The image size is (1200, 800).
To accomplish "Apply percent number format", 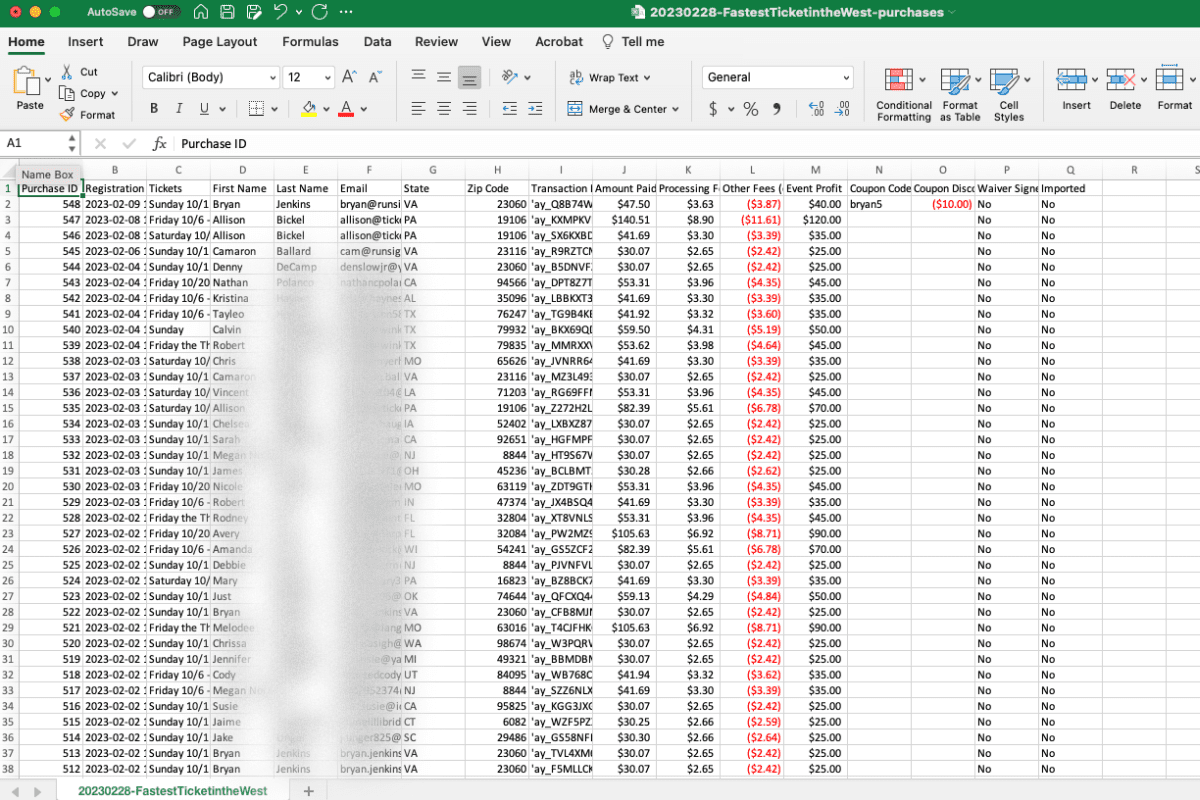I will coord(751,109).
